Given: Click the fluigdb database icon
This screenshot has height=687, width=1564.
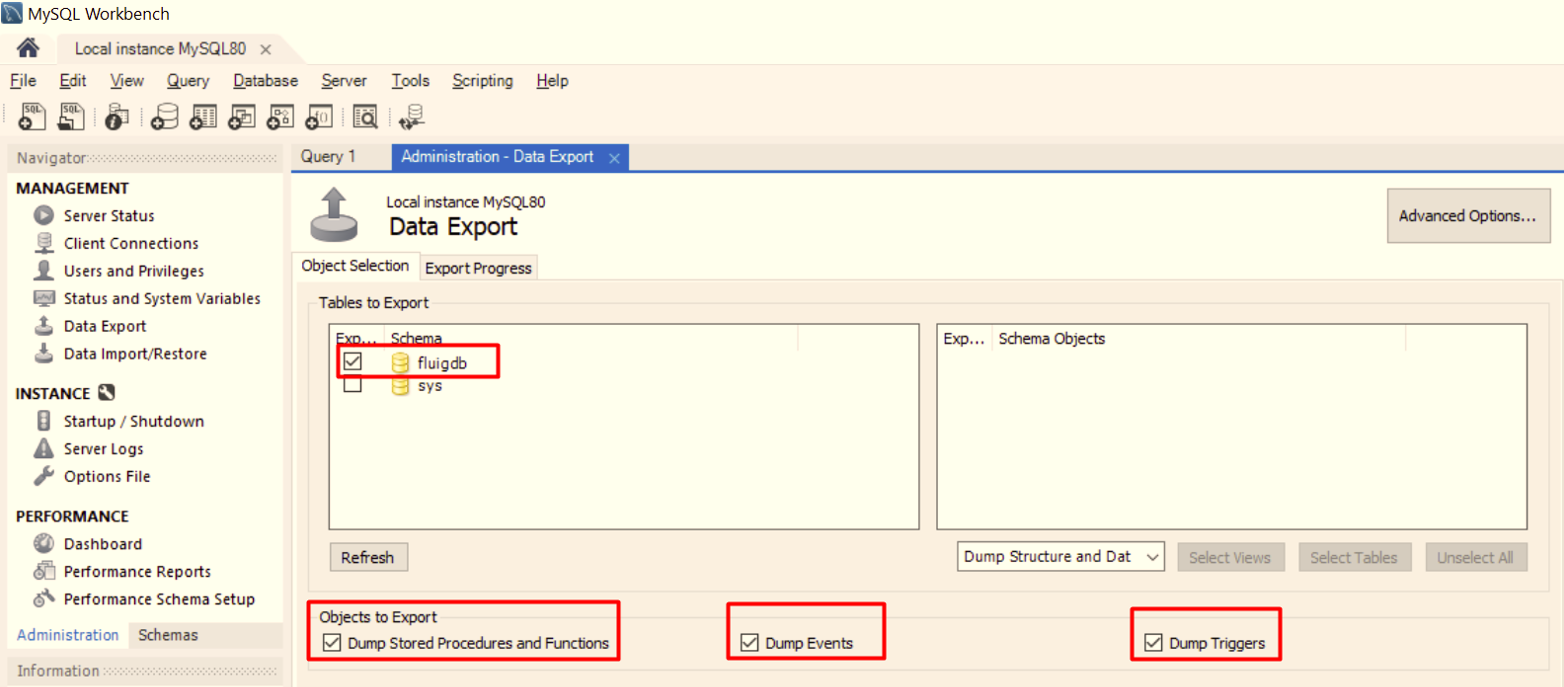Looking at the screenshot, I should click(x=400, y=363).
